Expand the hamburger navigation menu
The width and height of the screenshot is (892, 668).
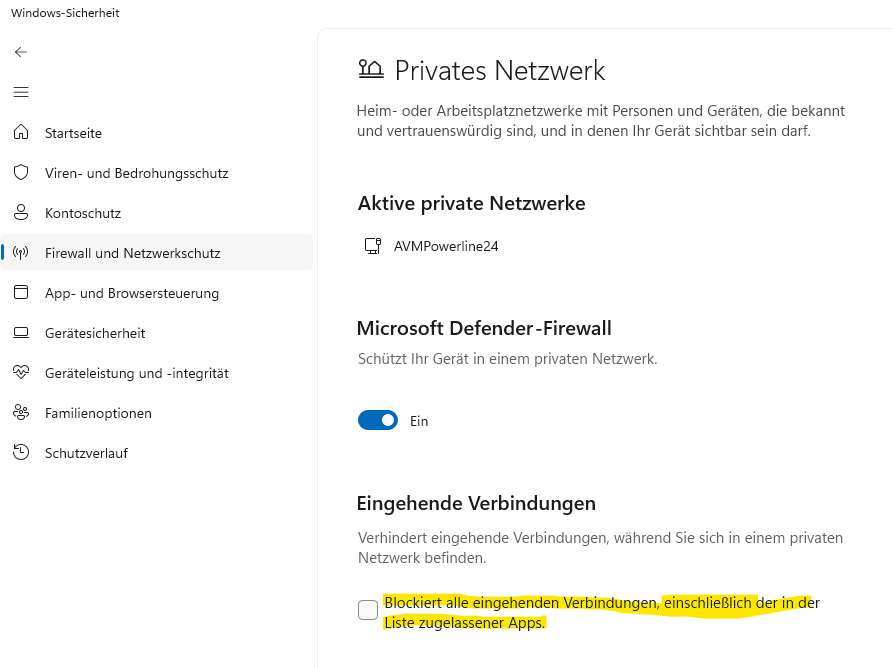[21, 92]
